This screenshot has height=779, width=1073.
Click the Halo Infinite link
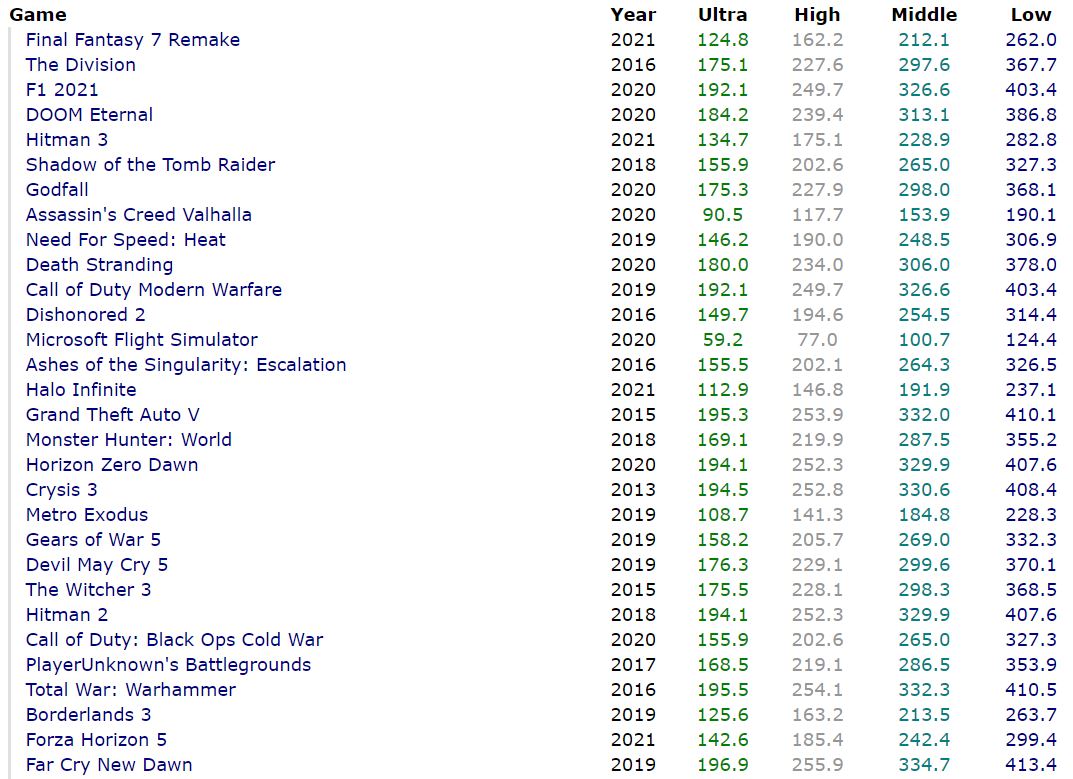pyautogui.click(x=81, y=390)
